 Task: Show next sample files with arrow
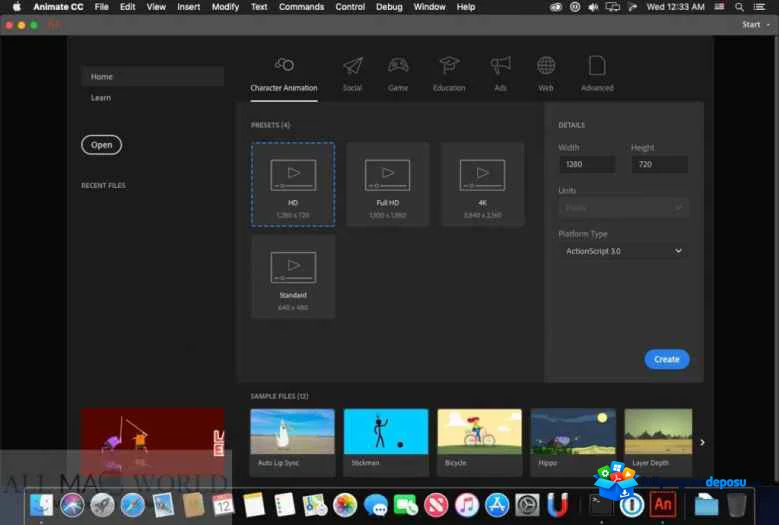[702, 442]
